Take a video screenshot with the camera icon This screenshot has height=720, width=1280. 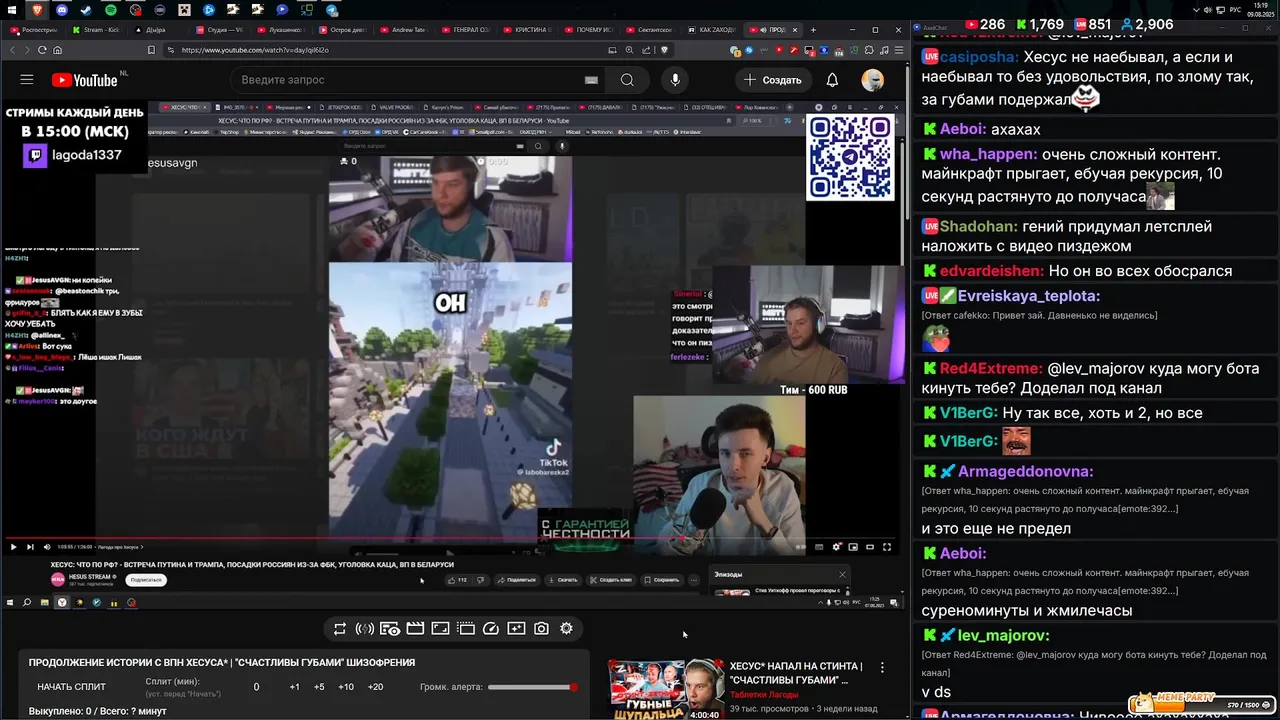click(541, 629)
